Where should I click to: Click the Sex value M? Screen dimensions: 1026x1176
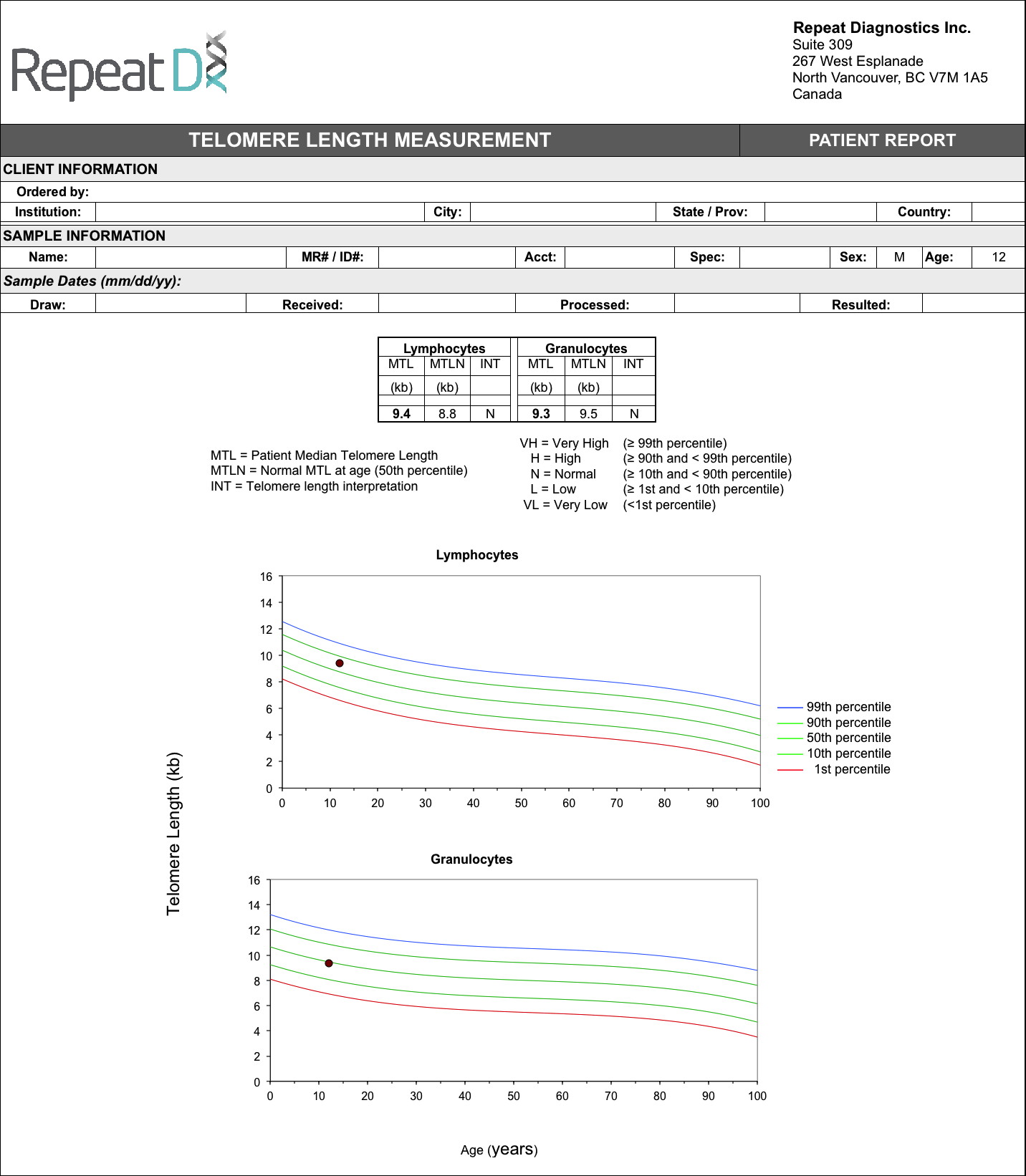899,258
